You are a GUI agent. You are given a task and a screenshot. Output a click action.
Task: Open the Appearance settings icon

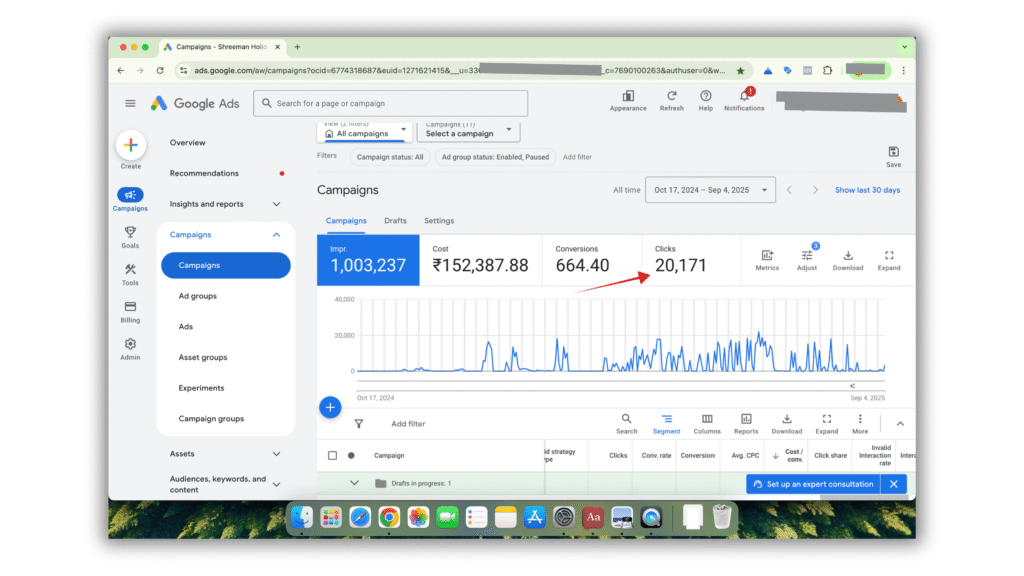[628, 97]
